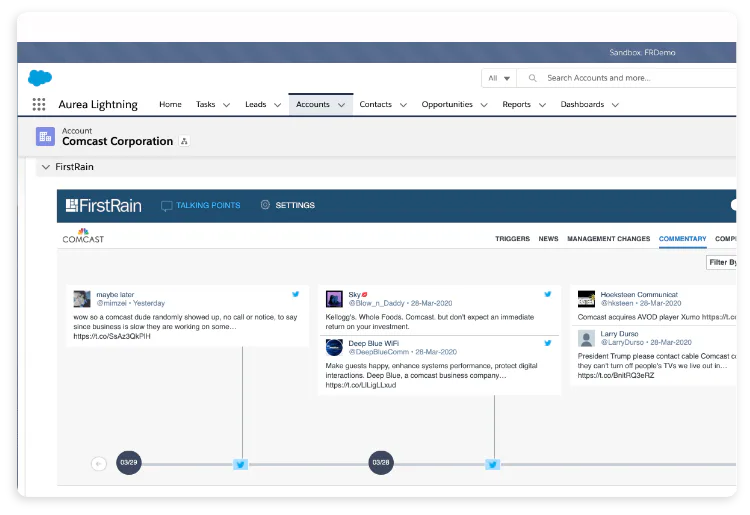Open the App Launcher grid icon
Viewport: 750px width, 515px height.
pyautogui.click(x=39, y=104)
